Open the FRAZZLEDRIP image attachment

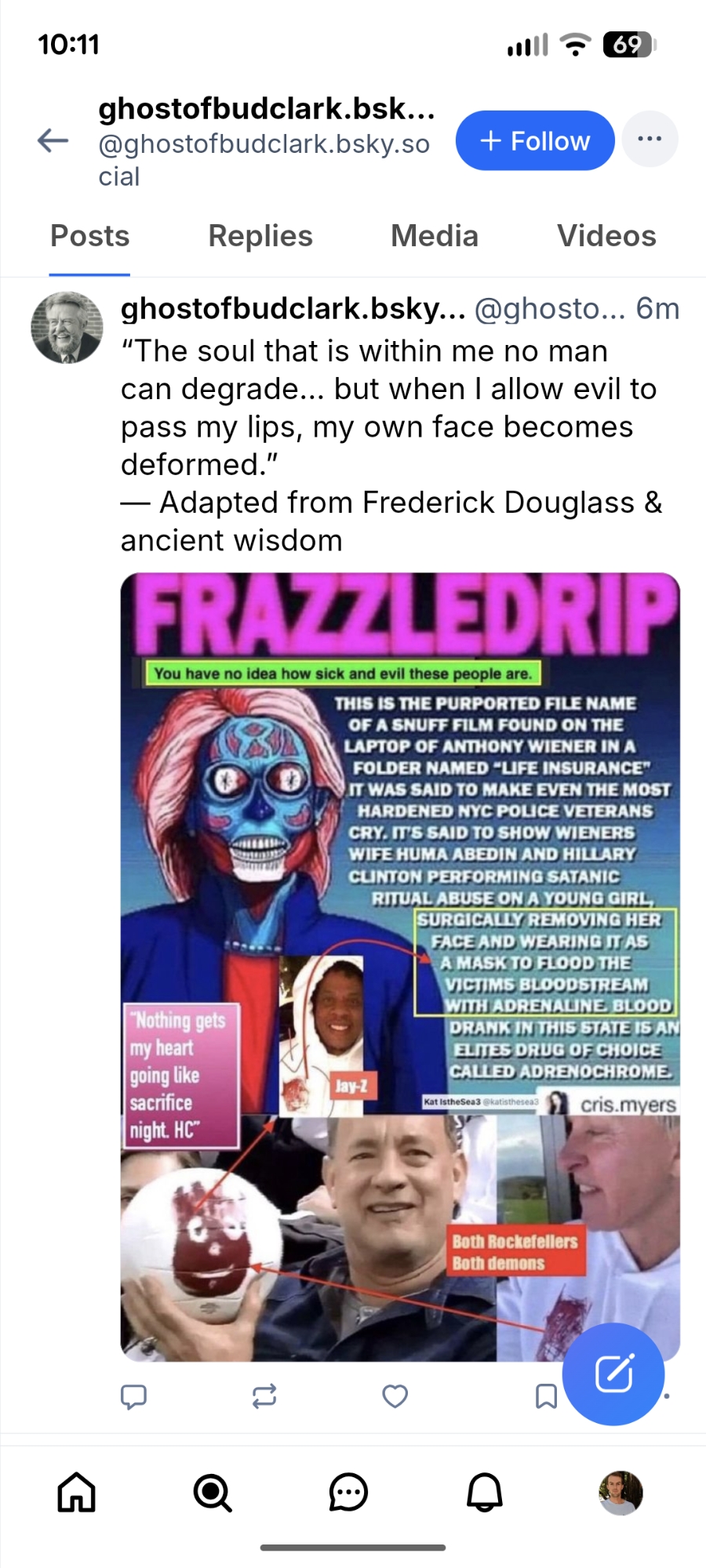(x=400, y=967)
